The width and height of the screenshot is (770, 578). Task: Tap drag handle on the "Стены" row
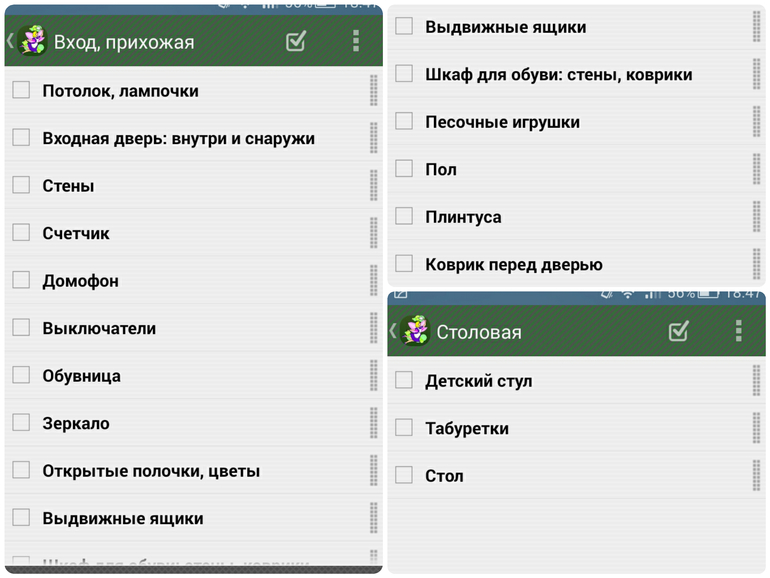[373, 186]
